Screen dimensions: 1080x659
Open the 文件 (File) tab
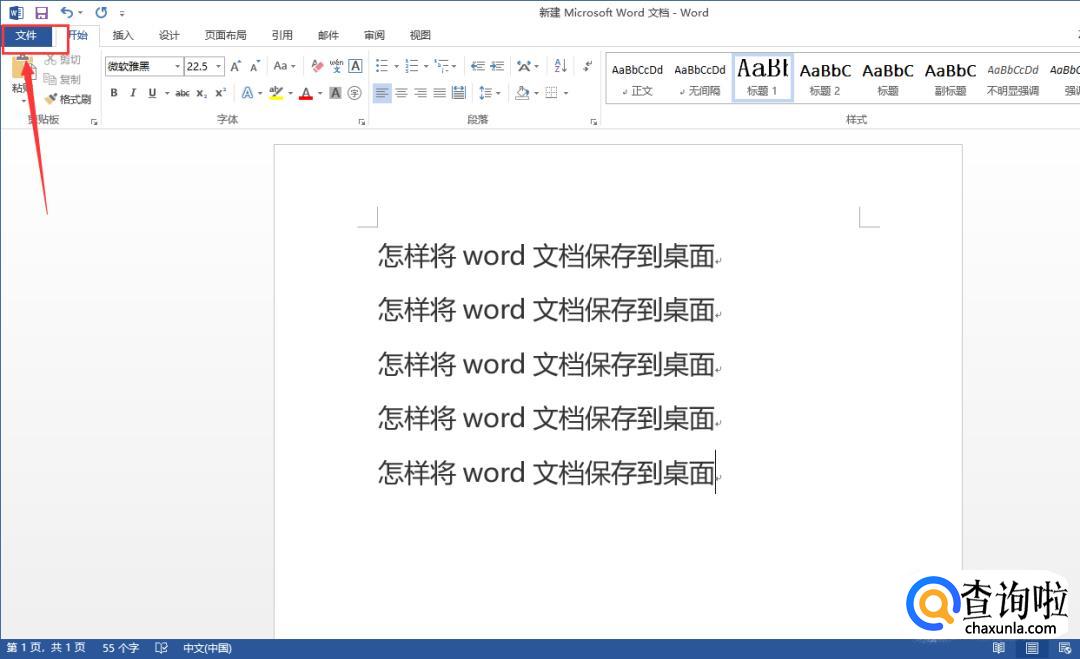pos(26,36)
